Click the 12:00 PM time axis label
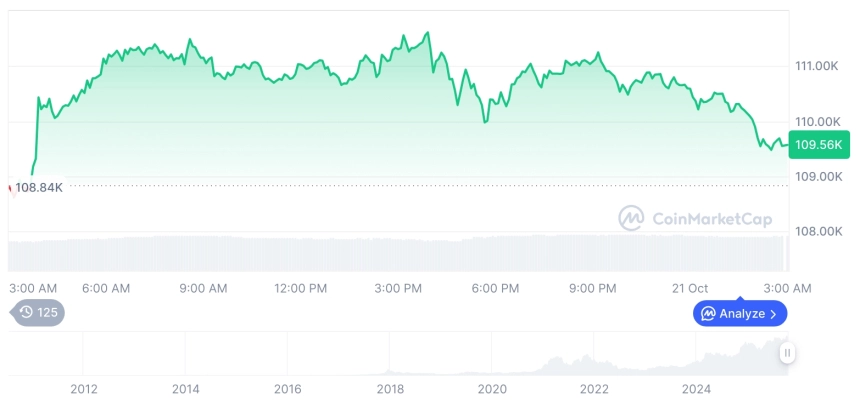The width and height of the screenshot is (860, 401). [300, 288]
